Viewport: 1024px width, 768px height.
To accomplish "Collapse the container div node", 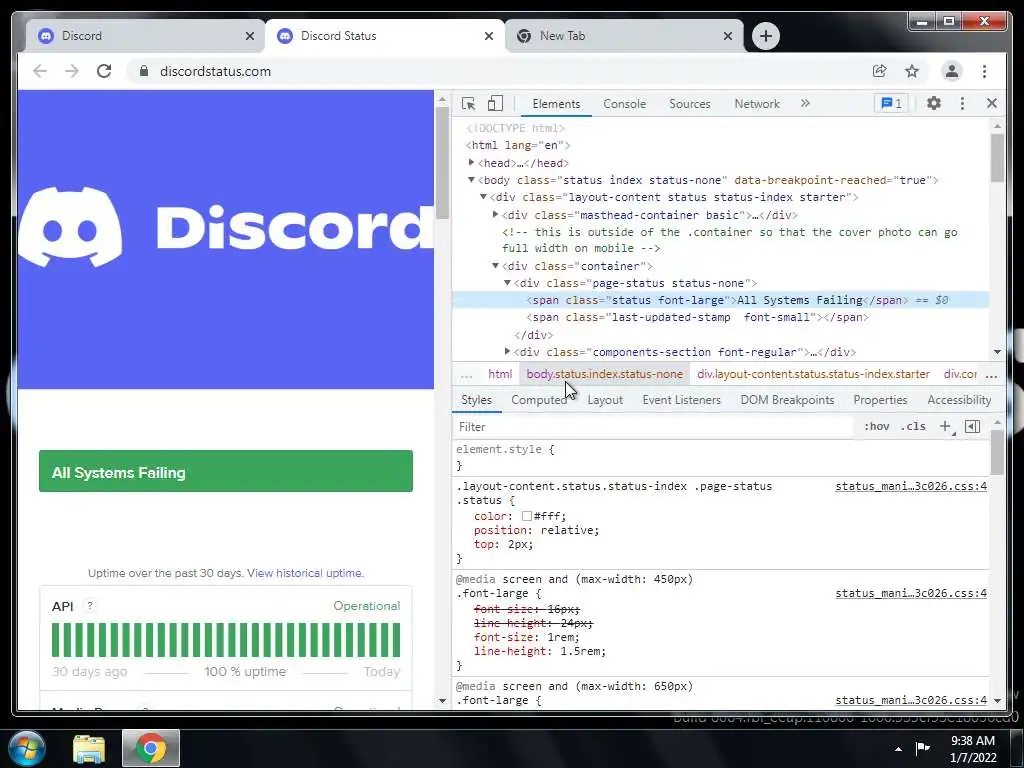I will tap(495, 266).
